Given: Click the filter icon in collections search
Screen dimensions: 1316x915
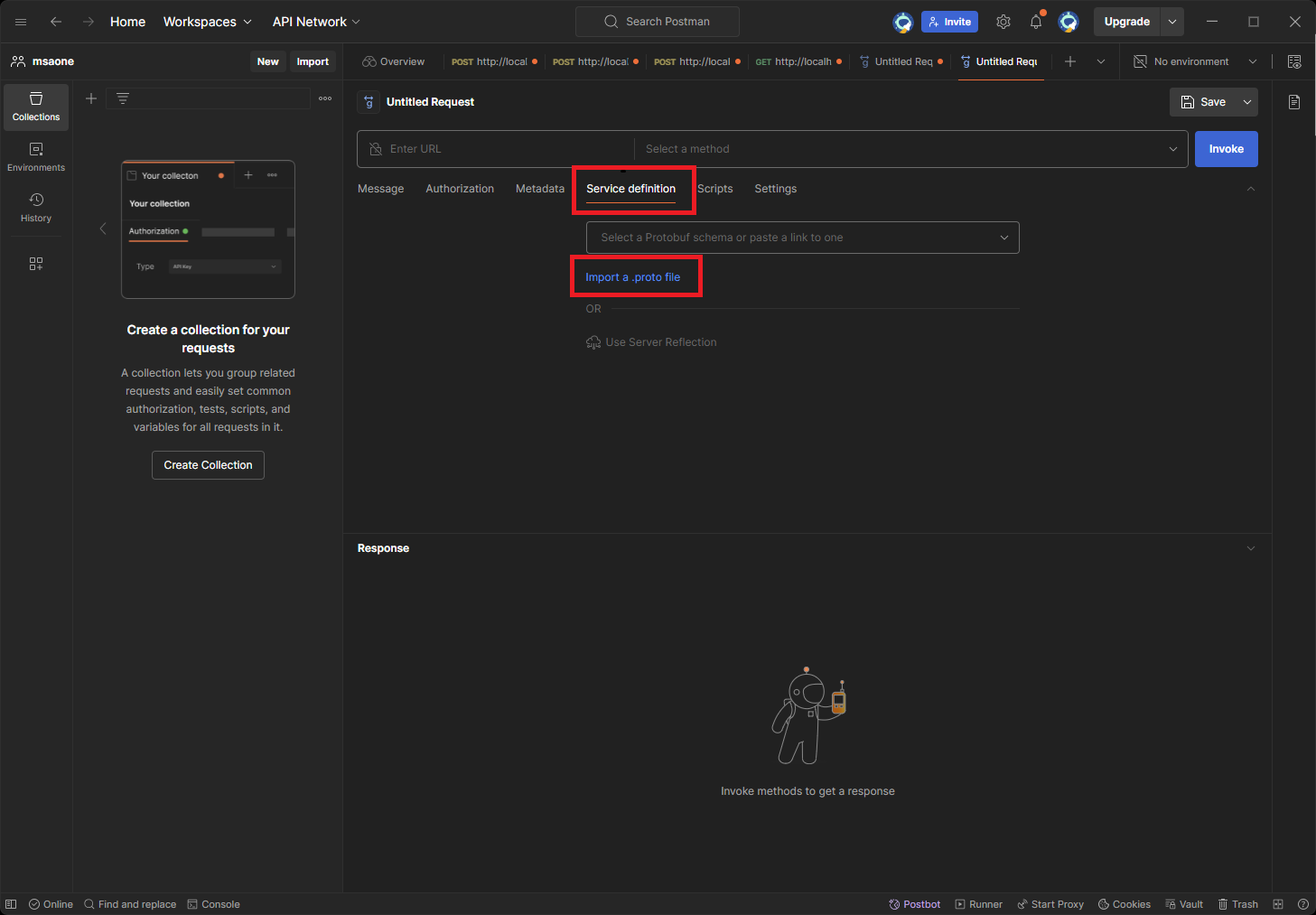Looking at the screenshot, I should [123, 98].
